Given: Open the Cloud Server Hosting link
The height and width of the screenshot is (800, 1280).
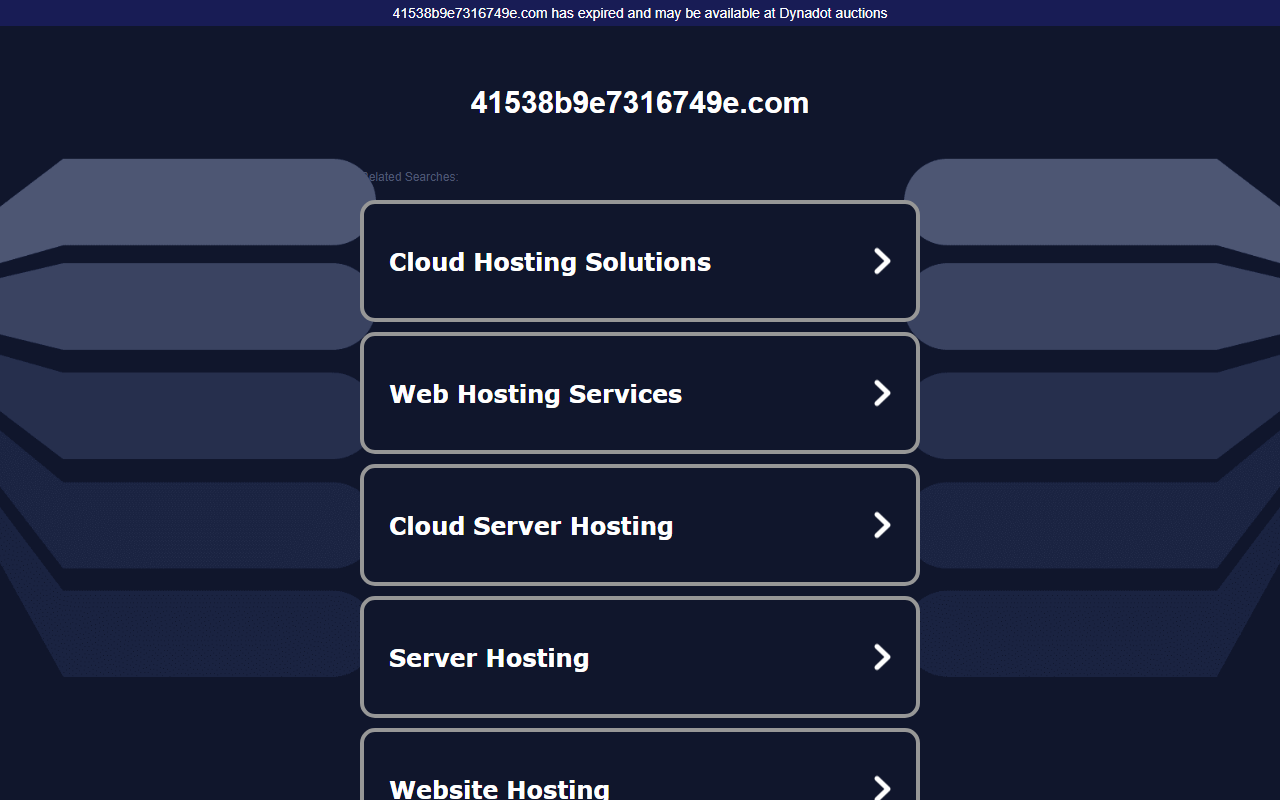Looking at the screenshot, I should [x=640, y=525].
